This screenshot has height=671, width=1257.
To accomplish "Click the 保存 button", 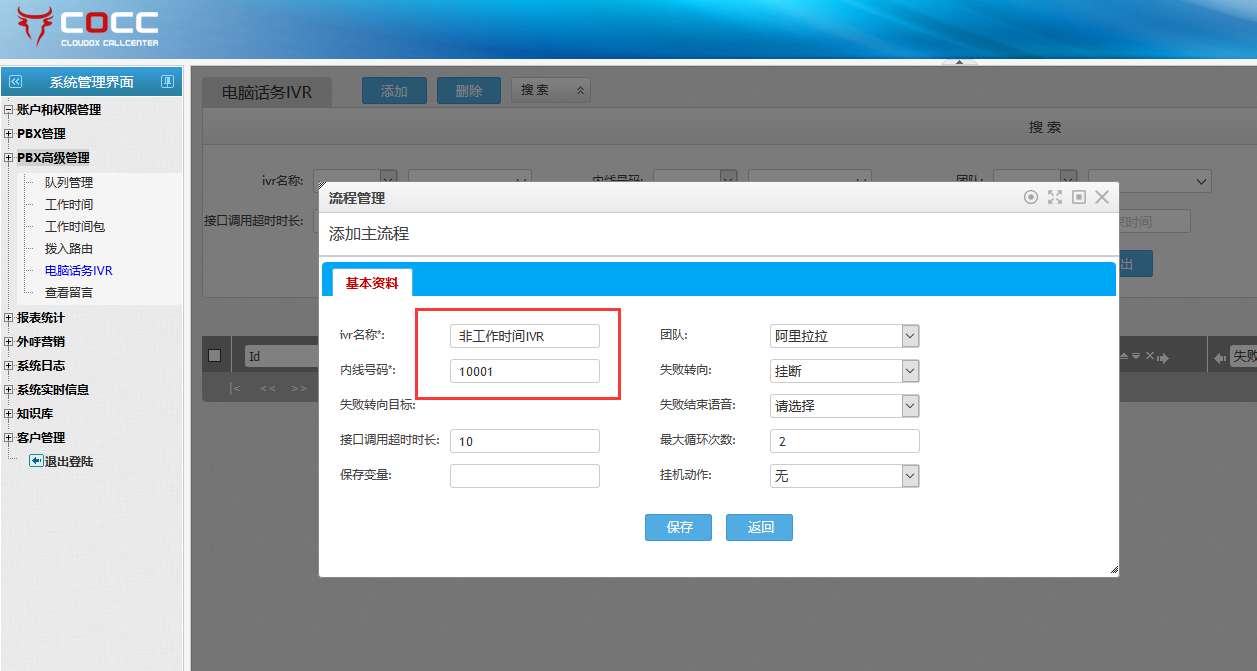I will tap(679, 527).
